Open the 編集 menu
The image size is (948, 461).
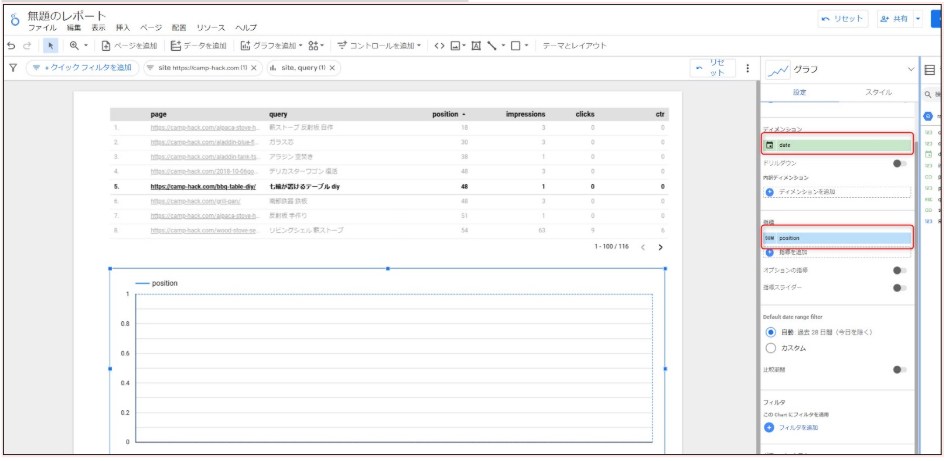click(74, 28)
